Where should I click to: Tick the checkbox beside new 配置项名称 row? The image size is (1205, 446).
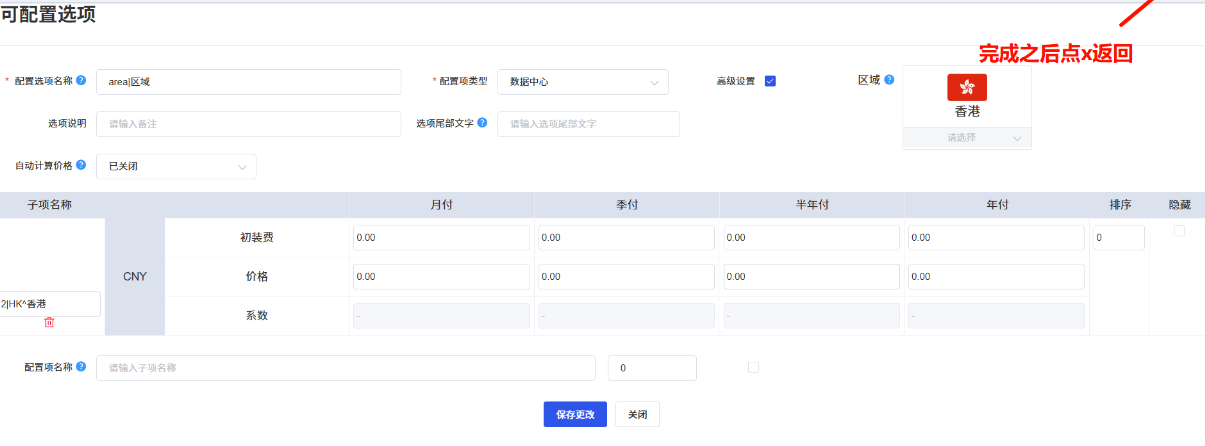[x=753, y=367]
